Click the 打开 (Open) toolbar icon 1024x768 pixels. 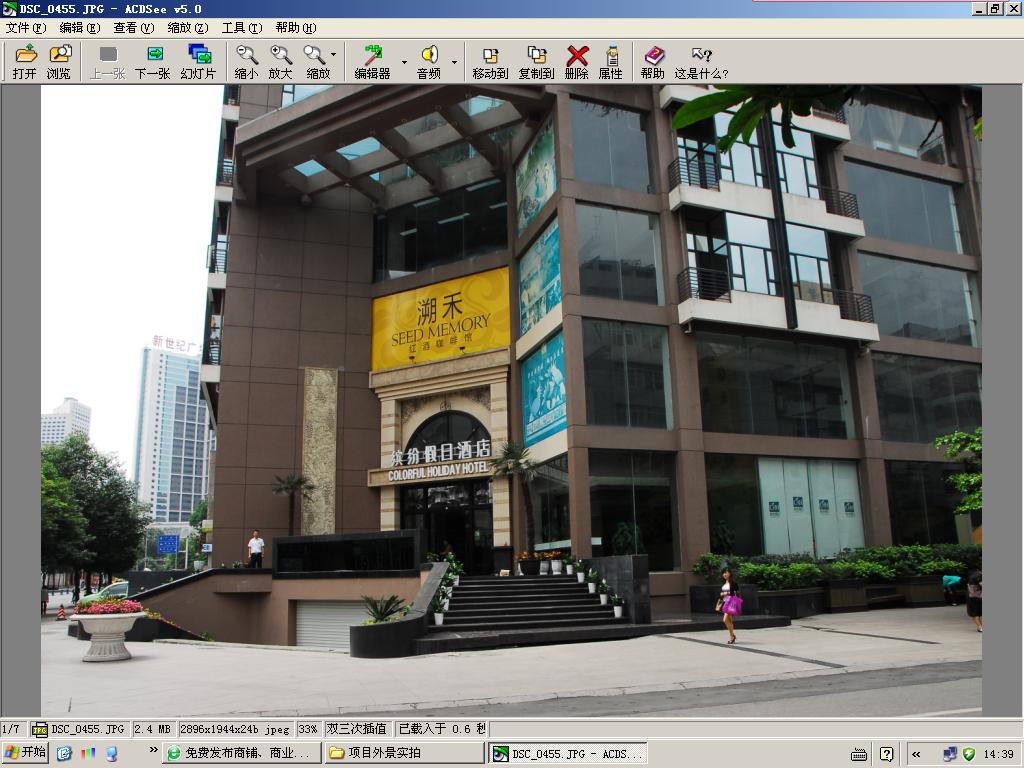point(25,61)
